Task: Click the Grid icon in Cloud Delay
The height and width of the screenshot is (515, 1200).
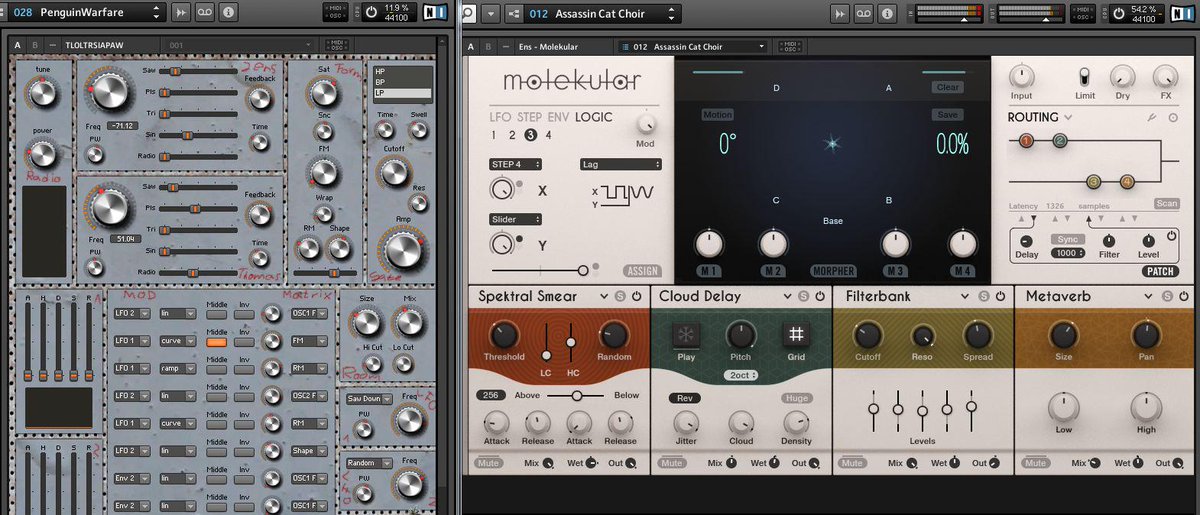Action: [x=797, y=335]
